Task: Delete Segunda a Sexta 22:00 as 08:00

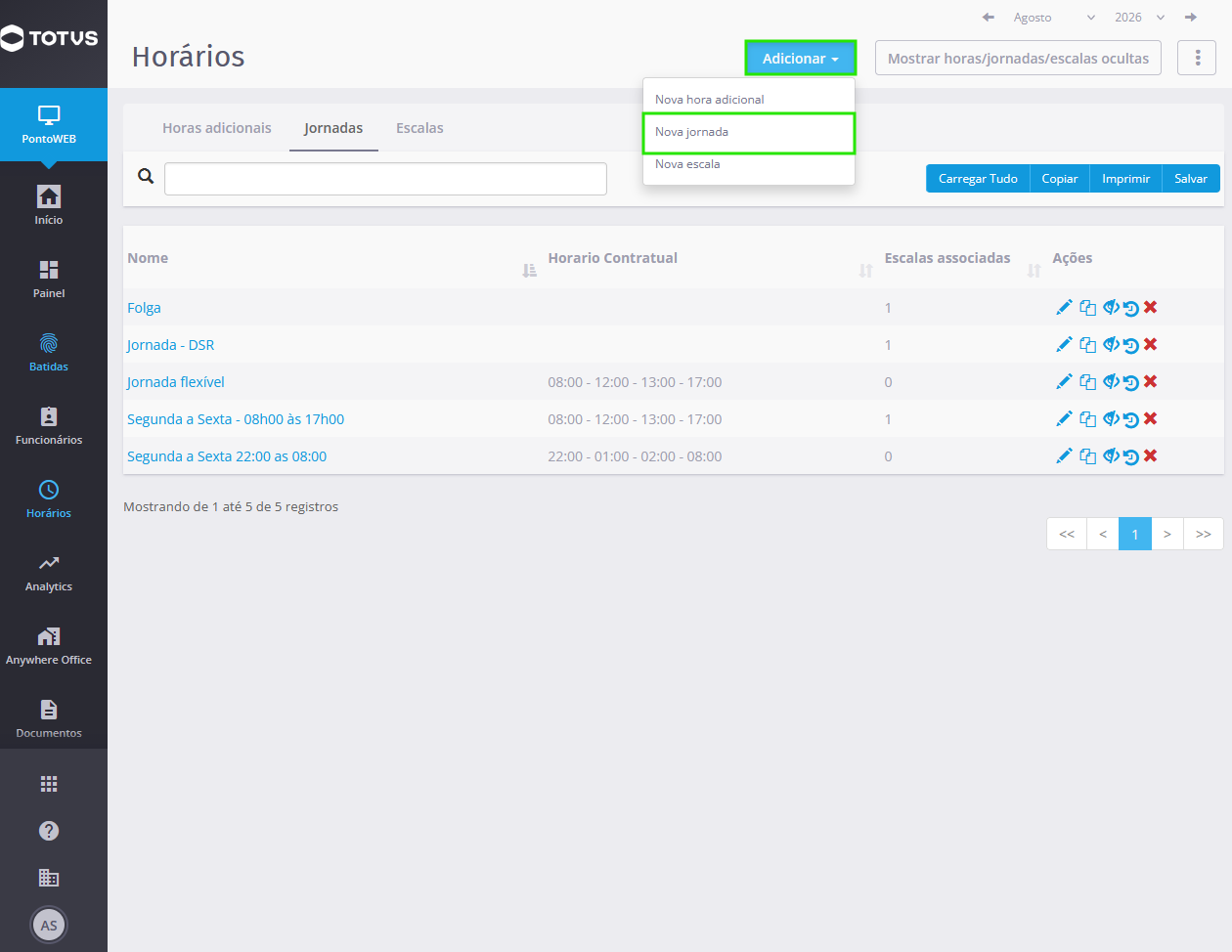Action: [1151, 455]
